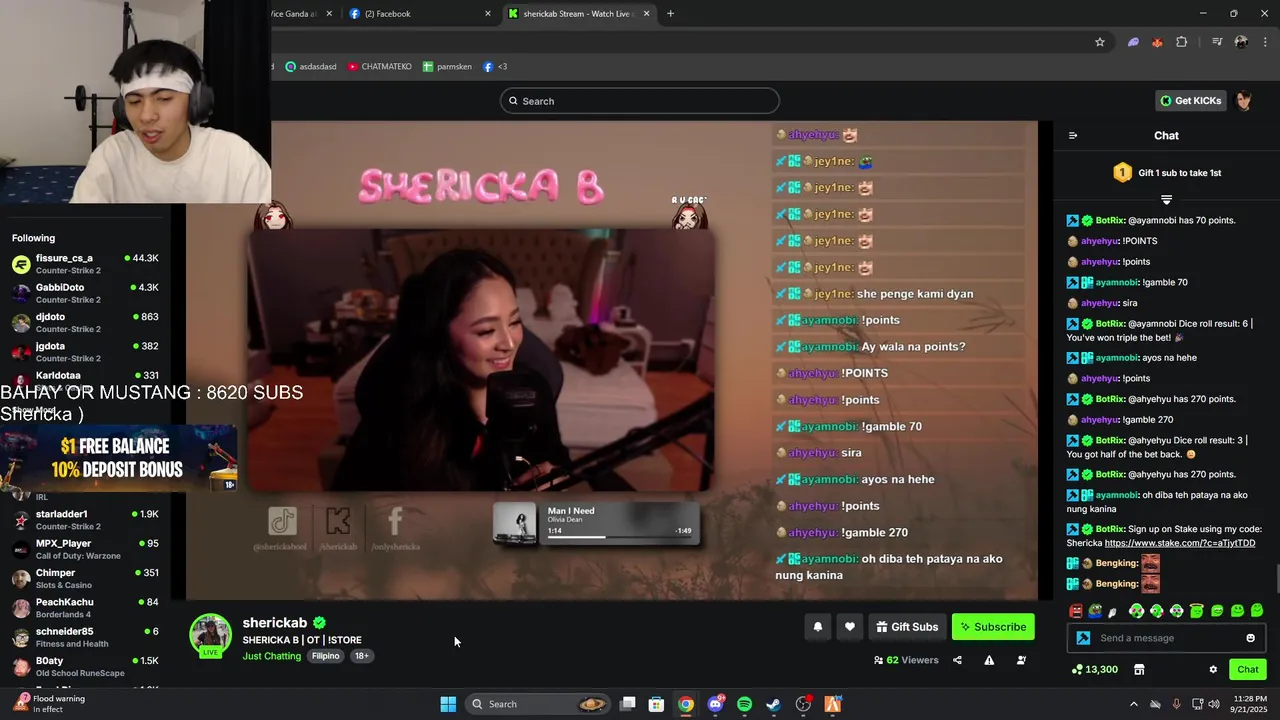Open Chrome three-dot menu
1280x720 pixels.
pyautogui.click(x=1264, y=42)
